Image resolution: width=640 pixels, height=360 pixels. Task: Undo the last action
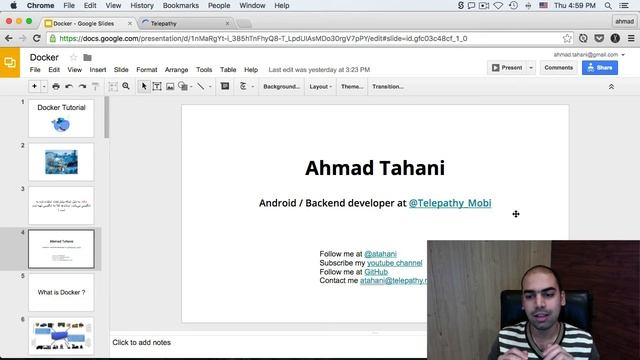pos(69,87)
